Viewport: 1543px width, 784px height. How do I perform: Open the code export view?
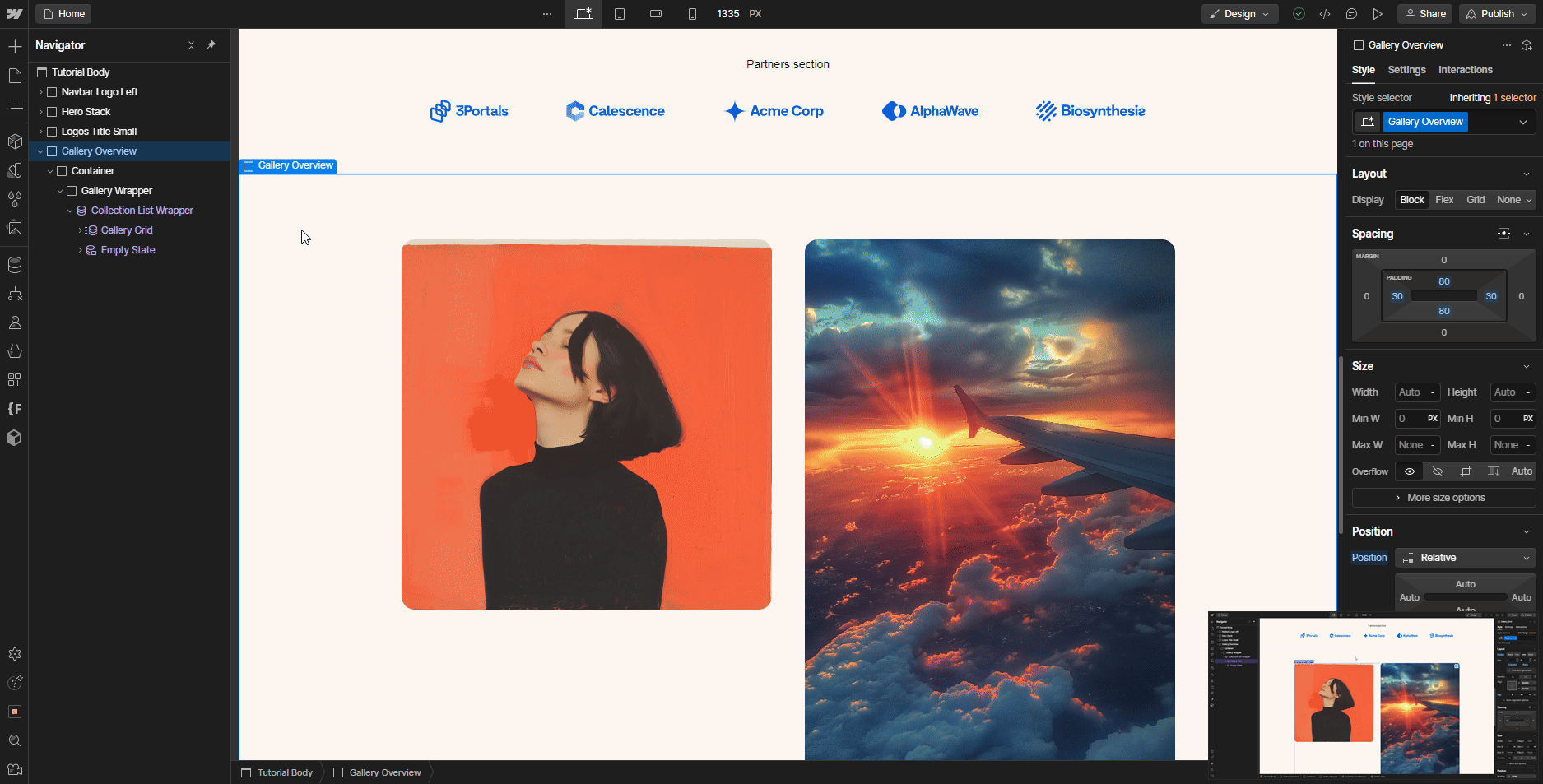[x=1326, y=14]
